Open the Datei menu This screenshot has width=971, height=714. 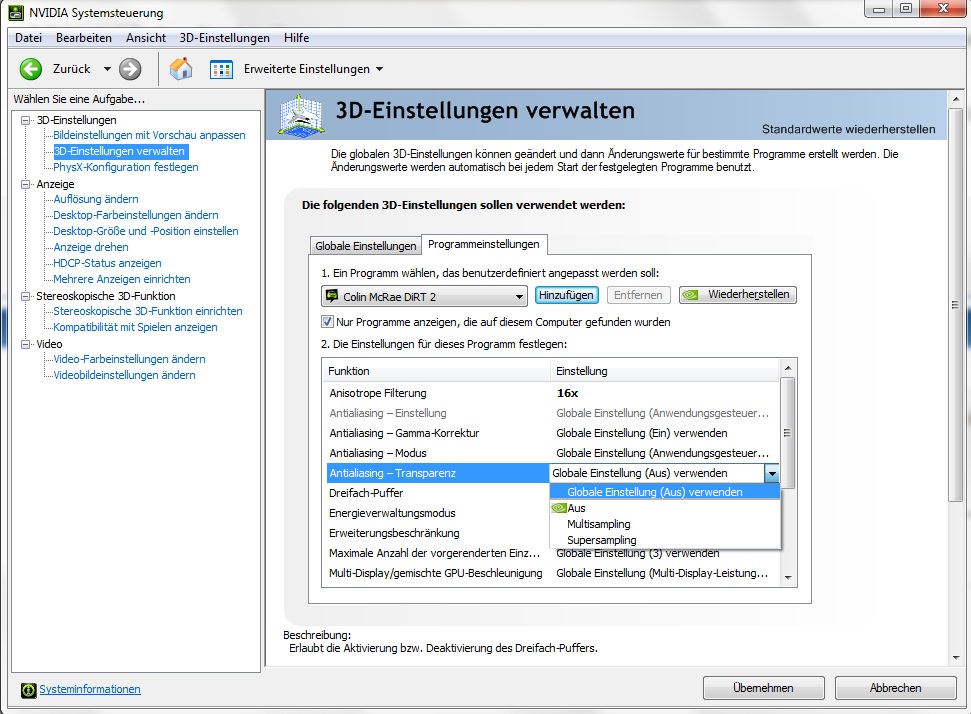click(x=28, y=38)
